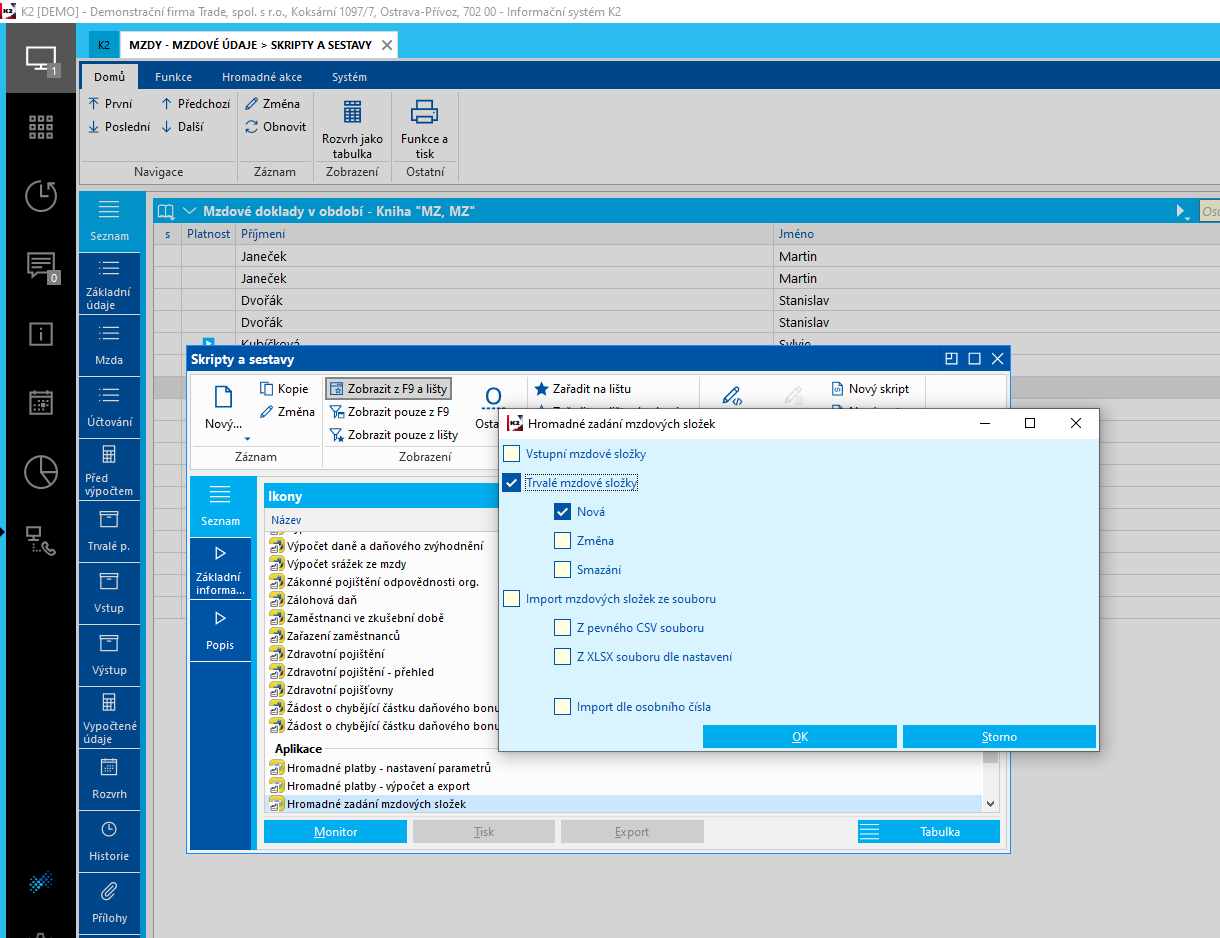Open Přílohy attachments side panel
The image size is (1220, 938).
click(109, 903)
